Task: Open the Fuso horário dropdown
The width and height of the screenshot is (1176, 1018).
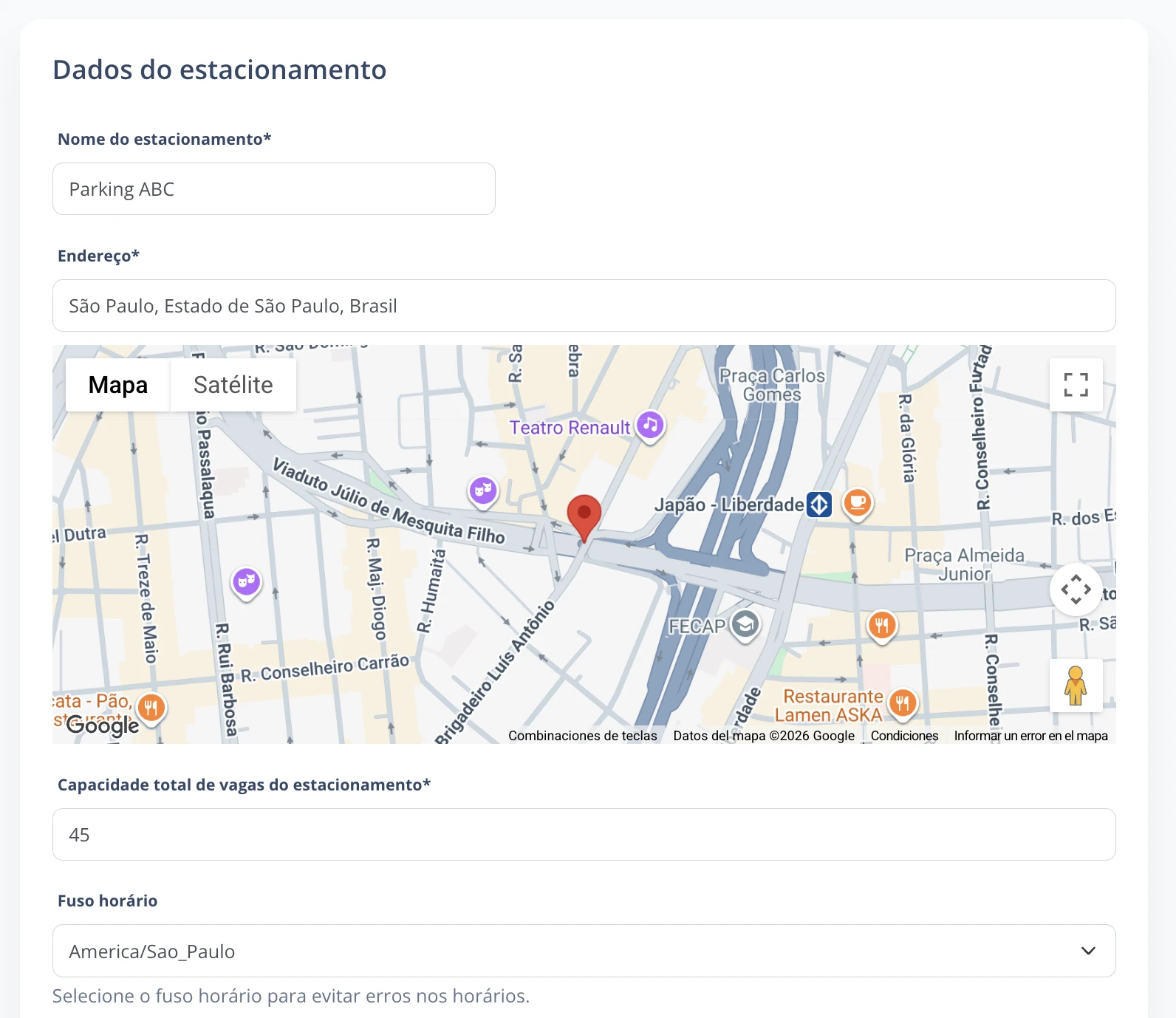Action: click(x=584, y=951)
